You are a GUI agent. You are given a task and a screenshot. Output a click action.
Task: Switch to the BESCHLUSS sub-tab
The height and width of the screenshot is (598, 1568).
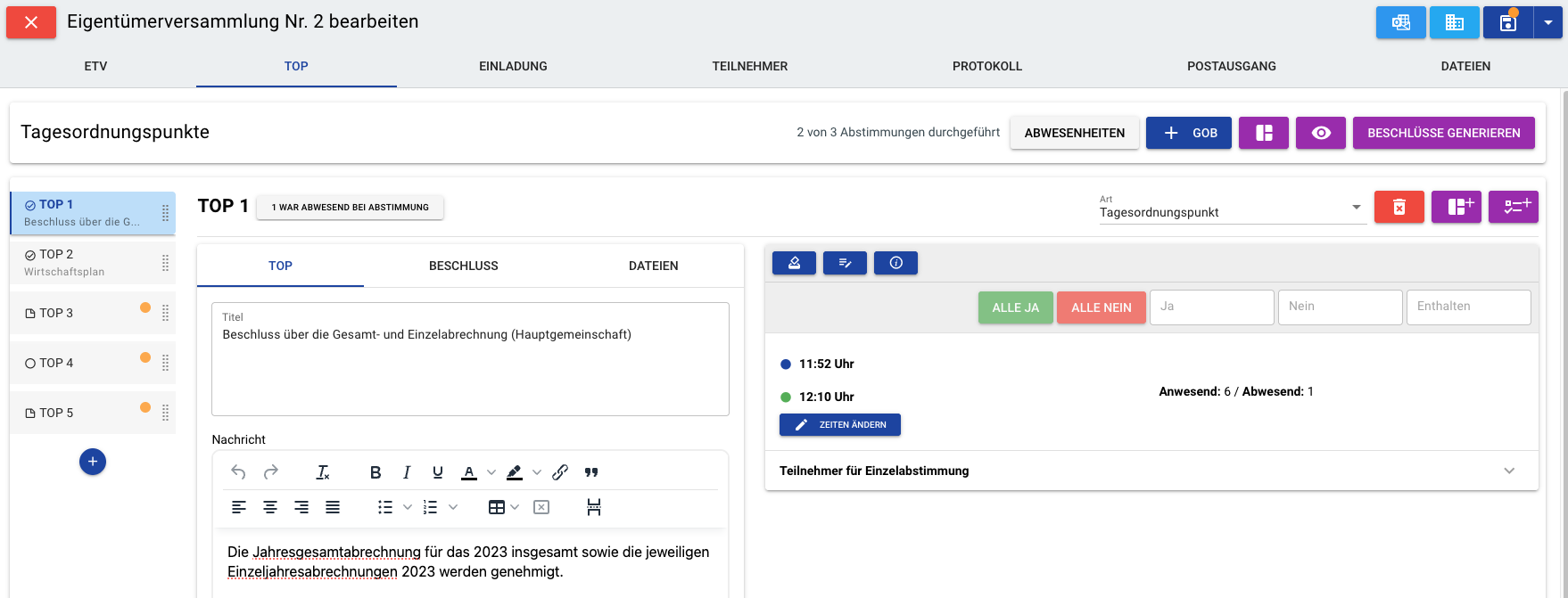464,266
